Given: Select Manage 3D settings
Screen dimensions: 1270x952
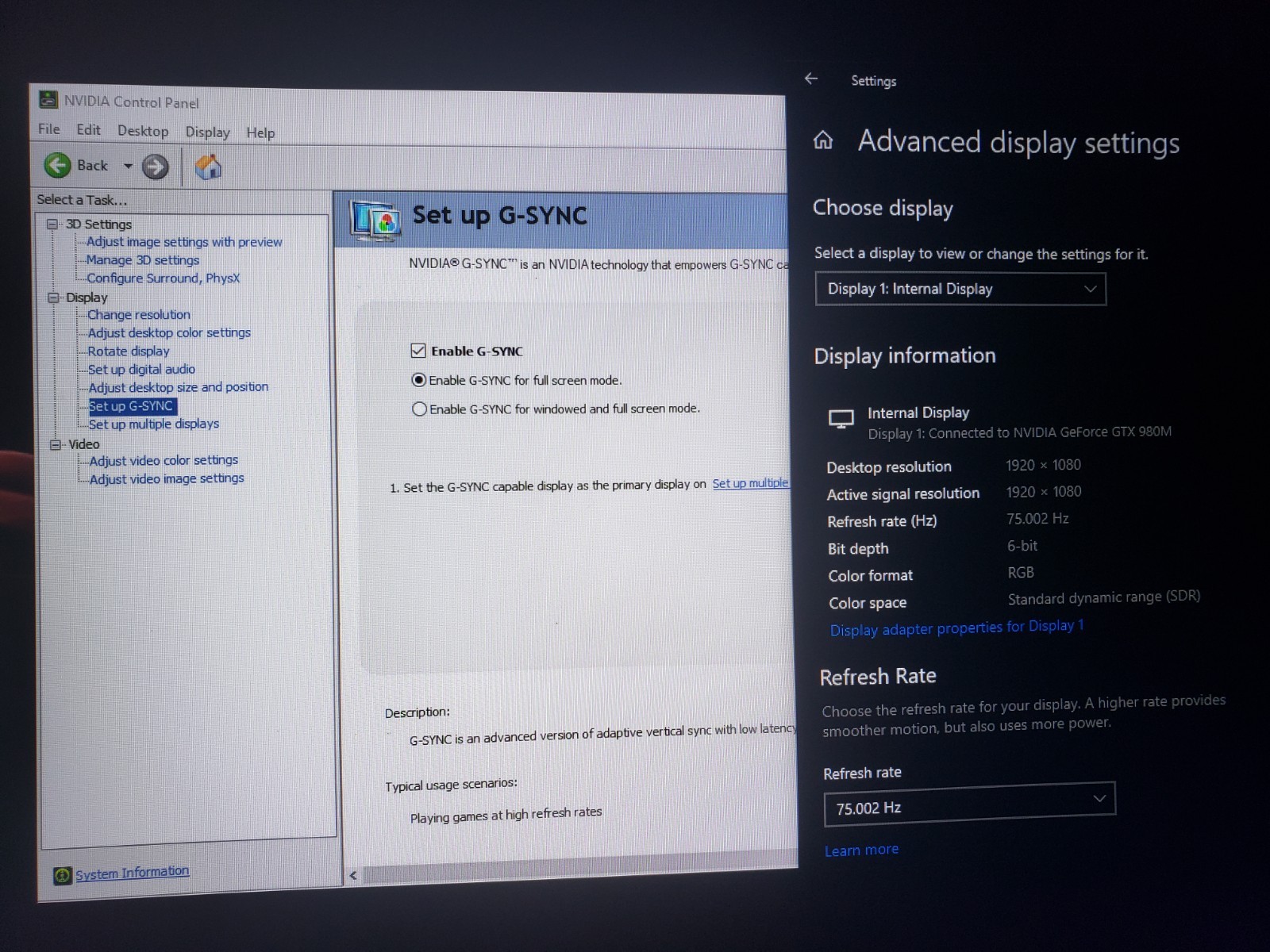Looking at the screenshot, I should [143, 260].
